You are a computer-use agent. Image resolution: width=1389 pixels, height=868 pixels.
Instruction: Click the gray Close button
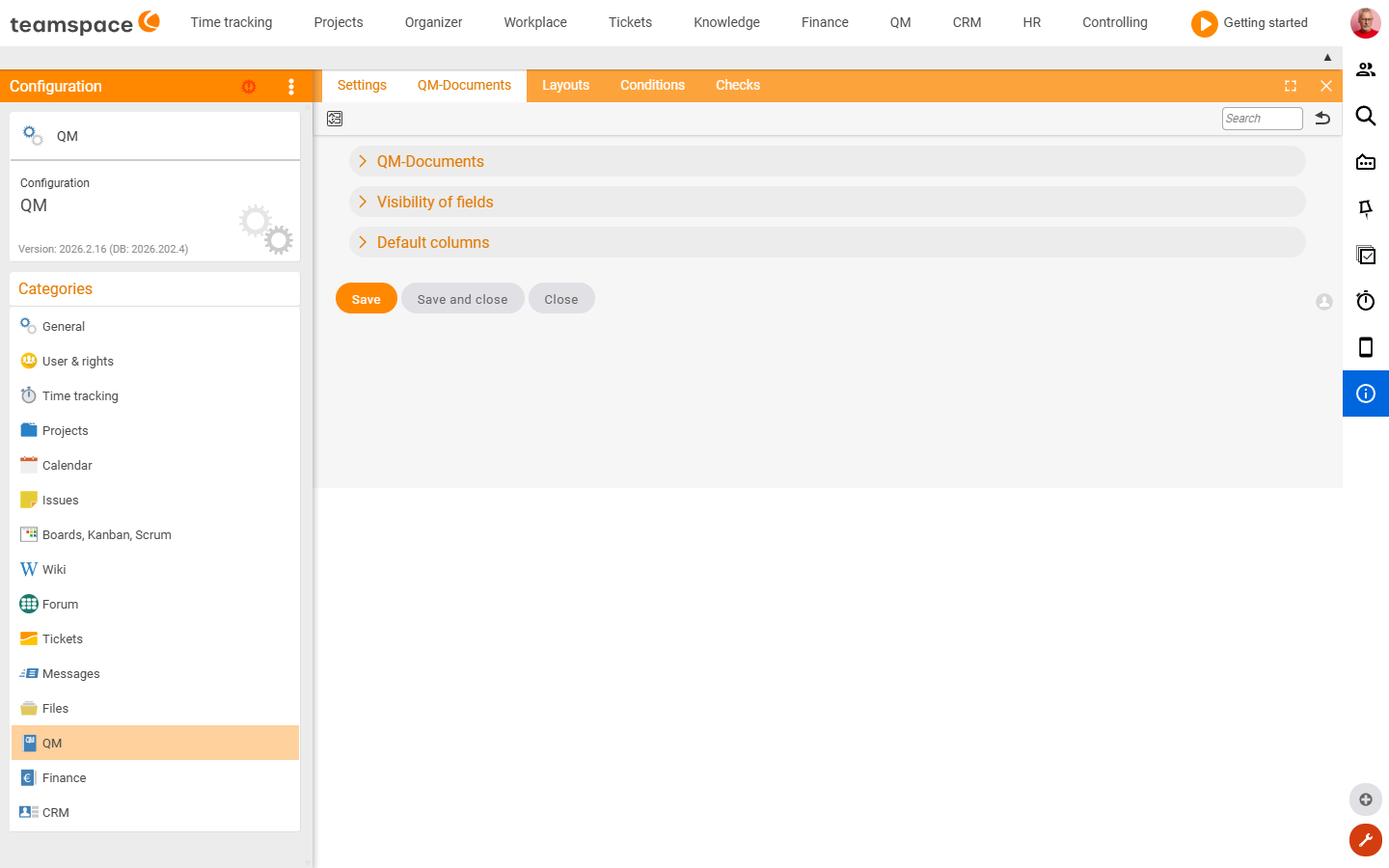tap(561, 299)
